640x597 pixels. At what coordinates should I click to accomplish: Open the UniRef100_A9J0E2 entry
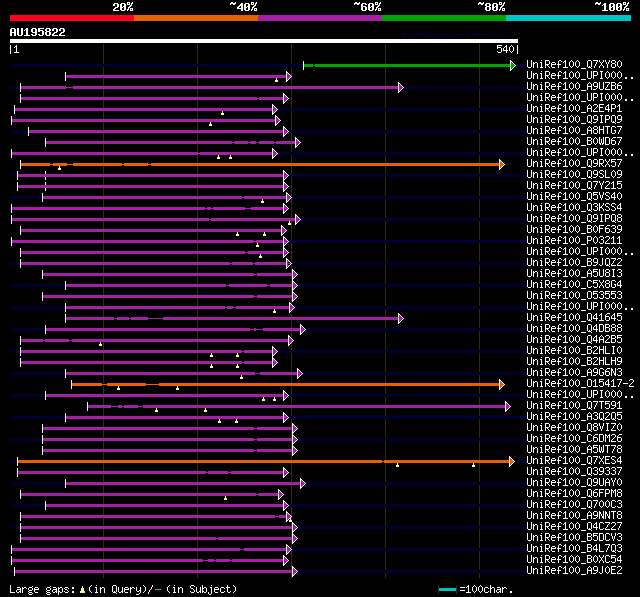click(x=574, y=570)
